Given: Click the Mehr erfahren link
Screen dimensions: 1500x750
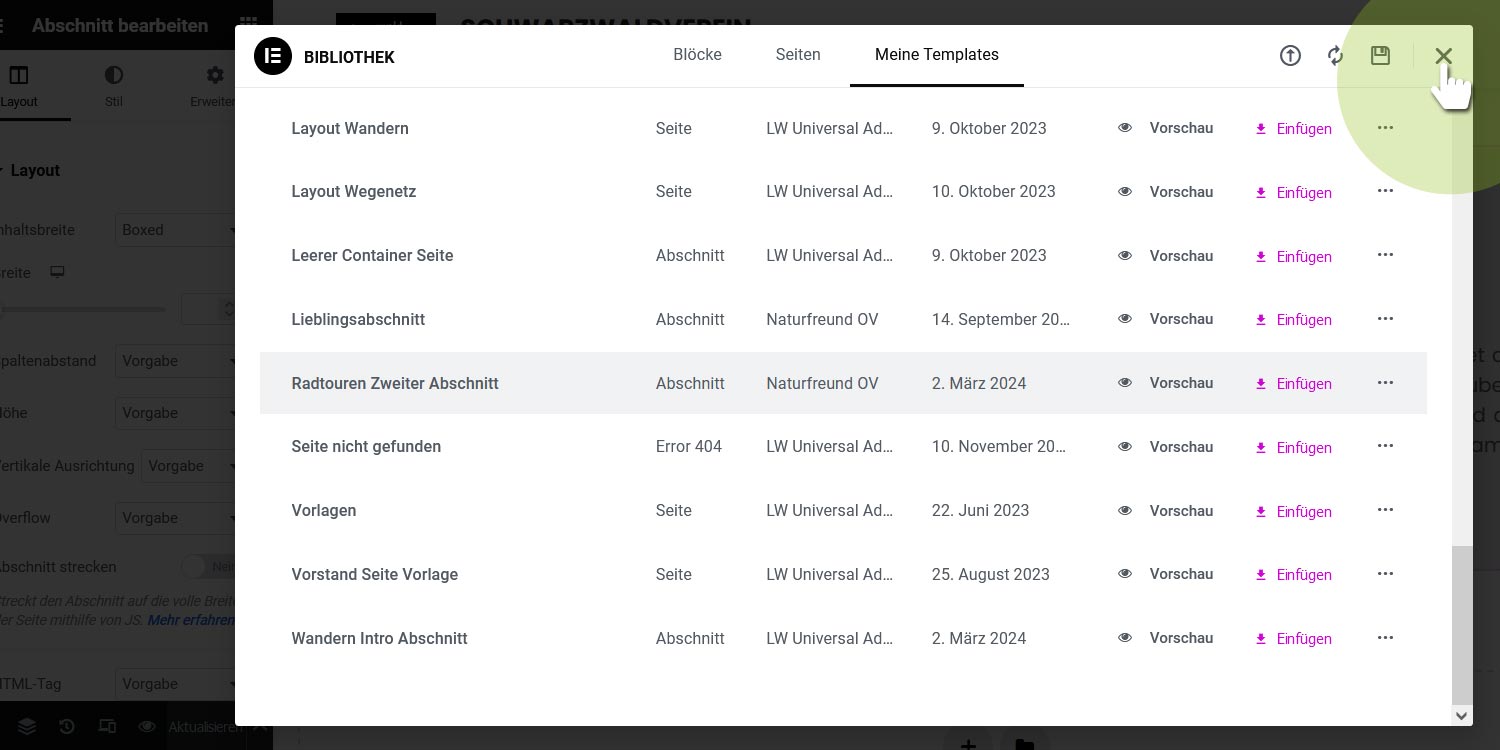Looking at the screenshot, I should (191, 620).
